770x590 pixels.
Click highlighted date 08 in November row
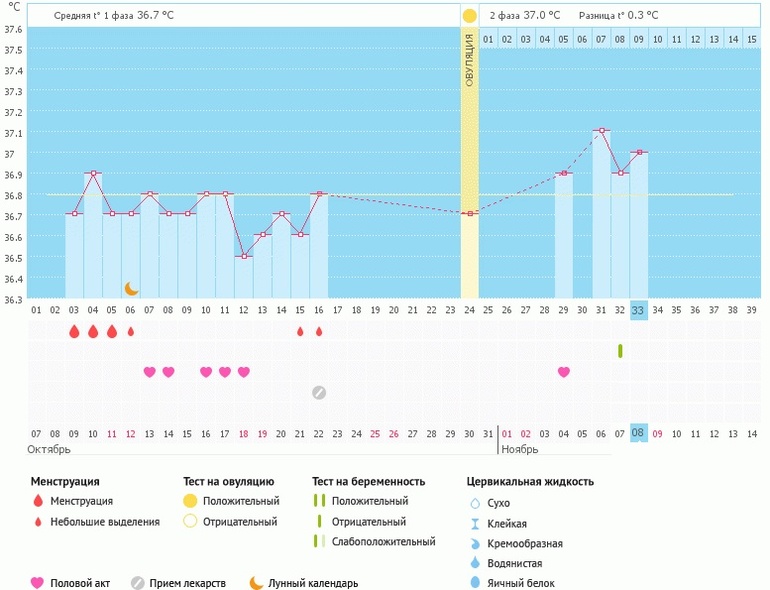pyautogui.click(x=639, y=433)
